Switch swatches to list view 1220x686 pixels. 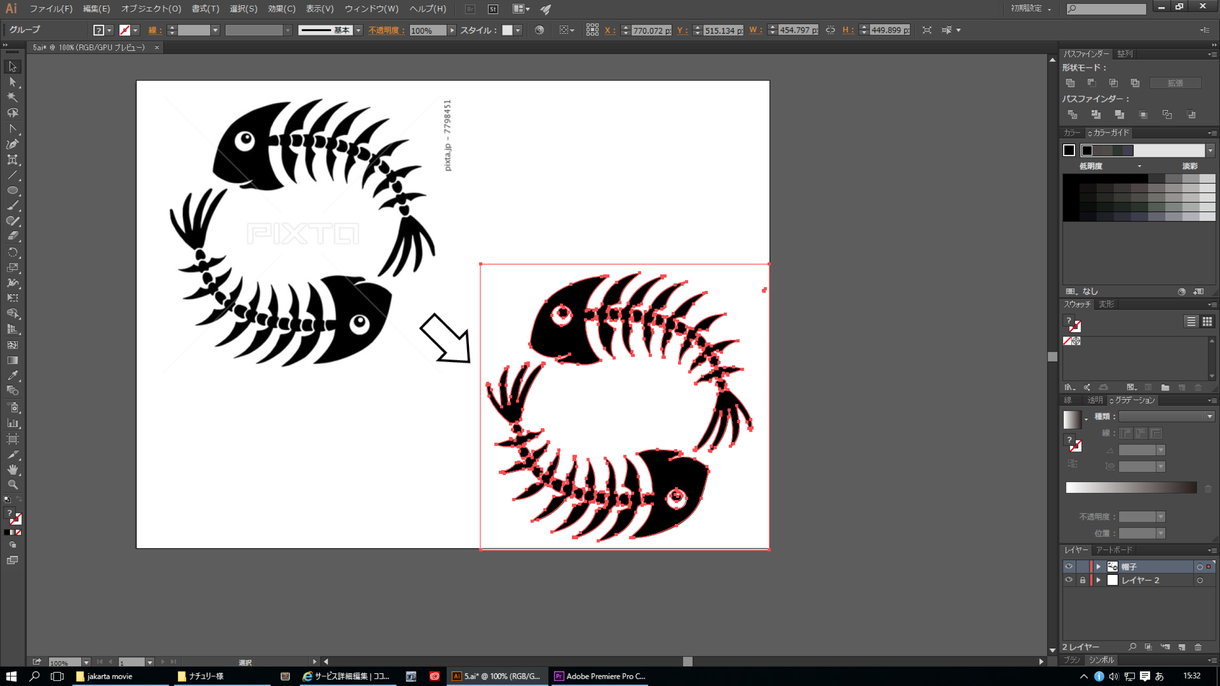click(x=1191, y=322)
